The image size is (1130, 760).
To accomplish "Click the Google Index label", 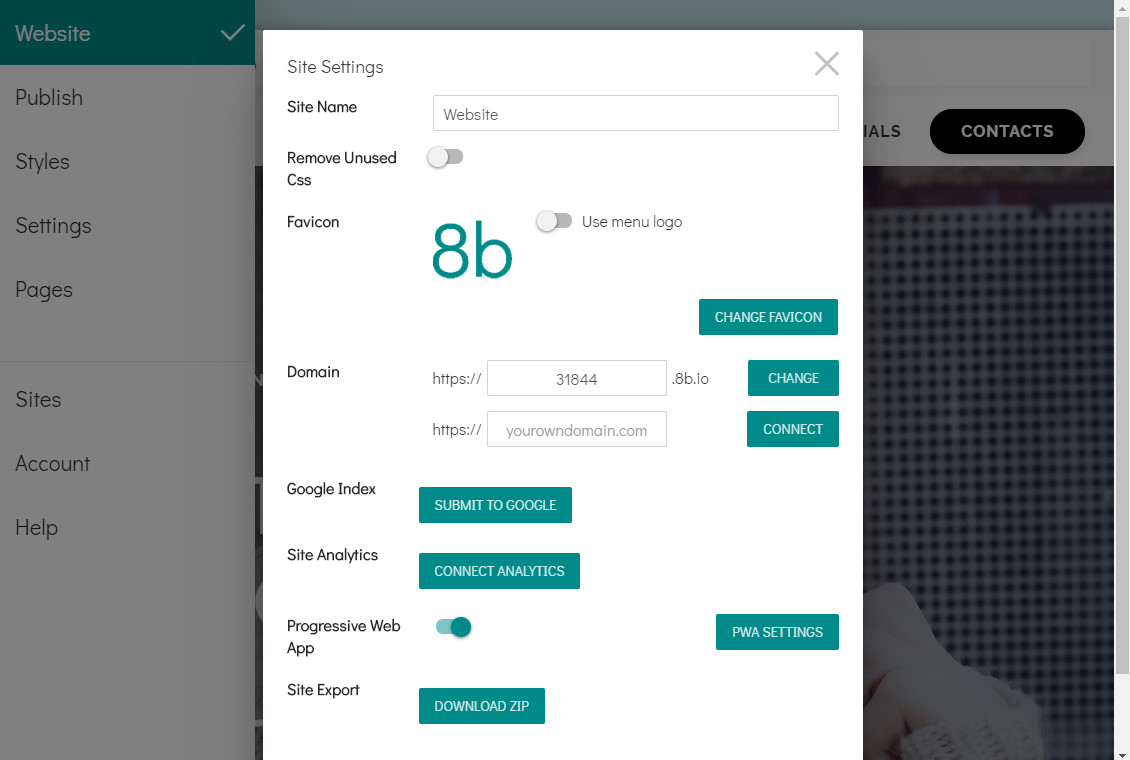I will coord(332,489).
